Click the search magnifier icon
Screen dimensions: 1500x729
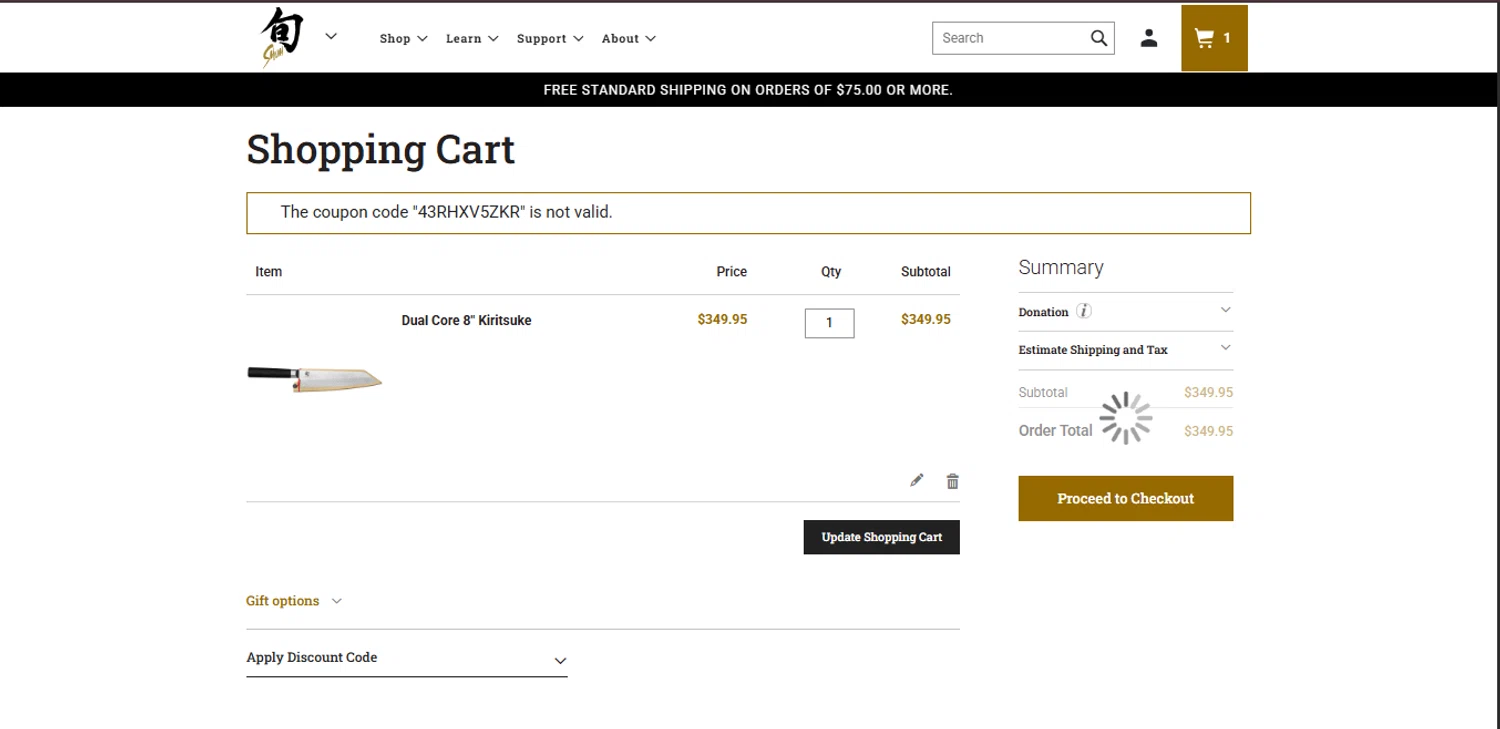pos(1099,38)
